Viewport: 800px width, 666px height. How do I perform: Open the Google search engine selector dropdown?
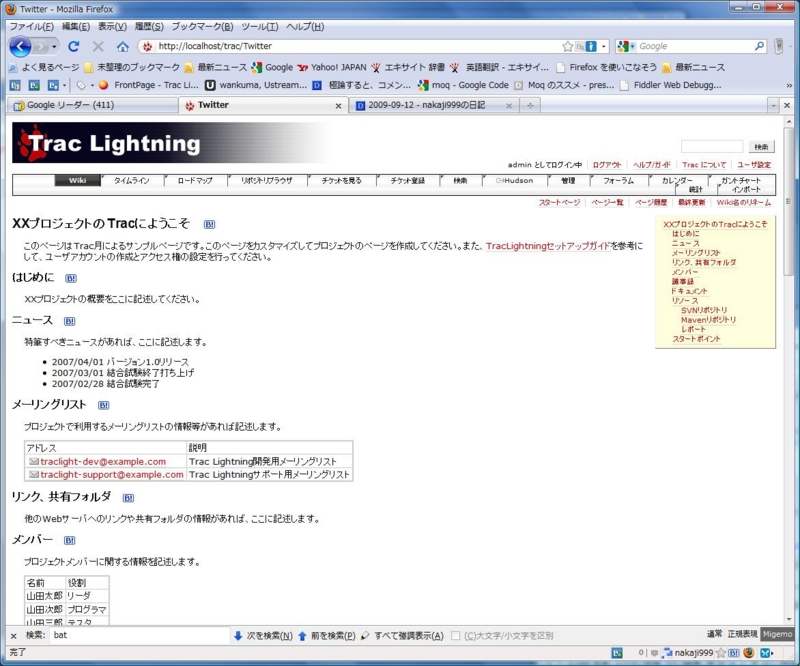tap(632, 46)
